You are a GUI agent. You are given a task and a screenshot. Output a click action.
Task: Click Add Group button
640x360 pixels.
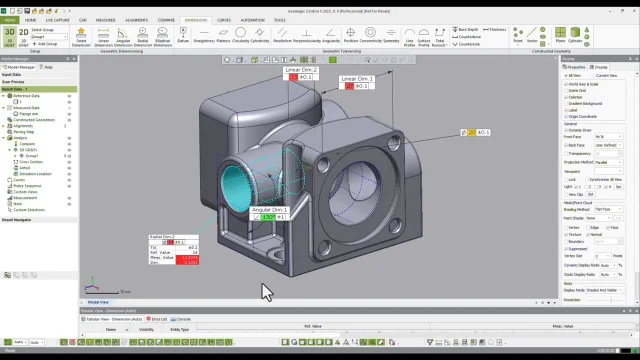pyautogui.click(x=45, y=44)
